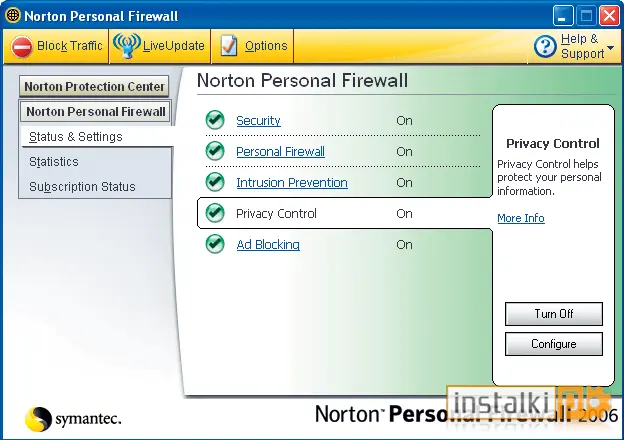The image size is (624, 440).
Task: Click the Privacy Control heading in info panel
Action: click(x=553, y=144)
